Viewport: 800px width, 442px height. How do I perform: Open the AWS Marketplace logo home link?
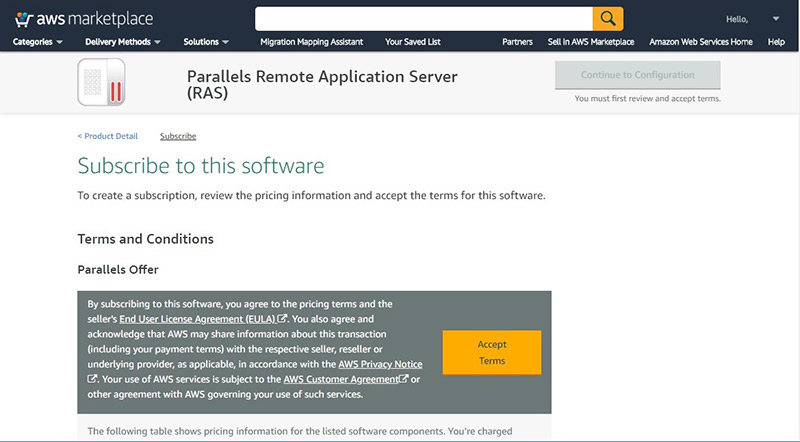84,19
